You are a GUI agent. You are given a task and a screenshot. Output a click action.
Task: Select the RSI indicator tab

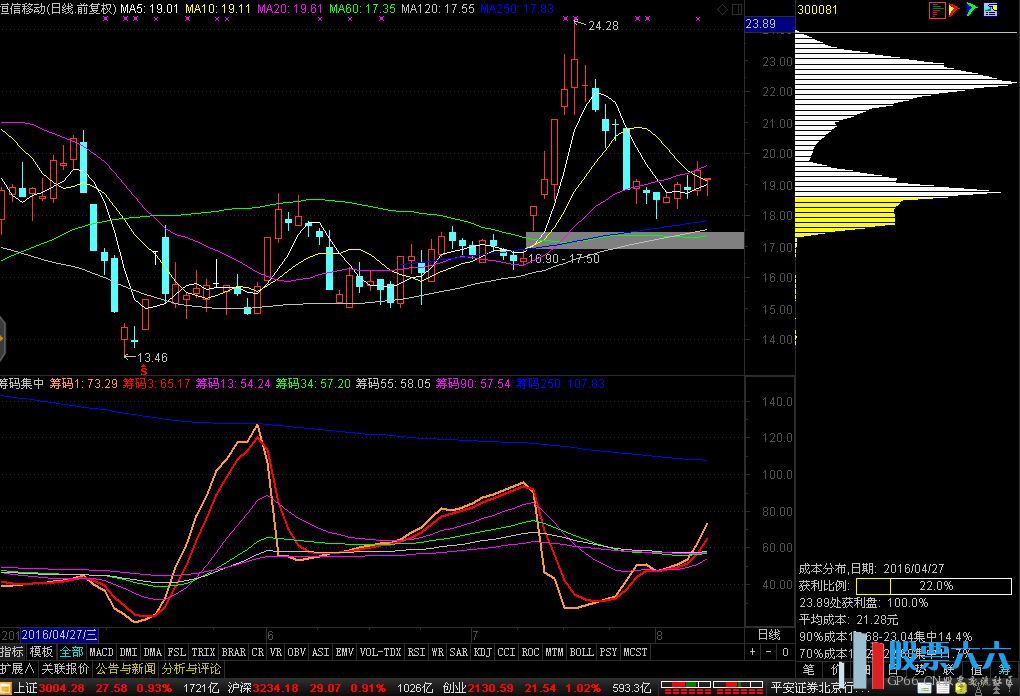pyautogui.click(x=416, y=652)
